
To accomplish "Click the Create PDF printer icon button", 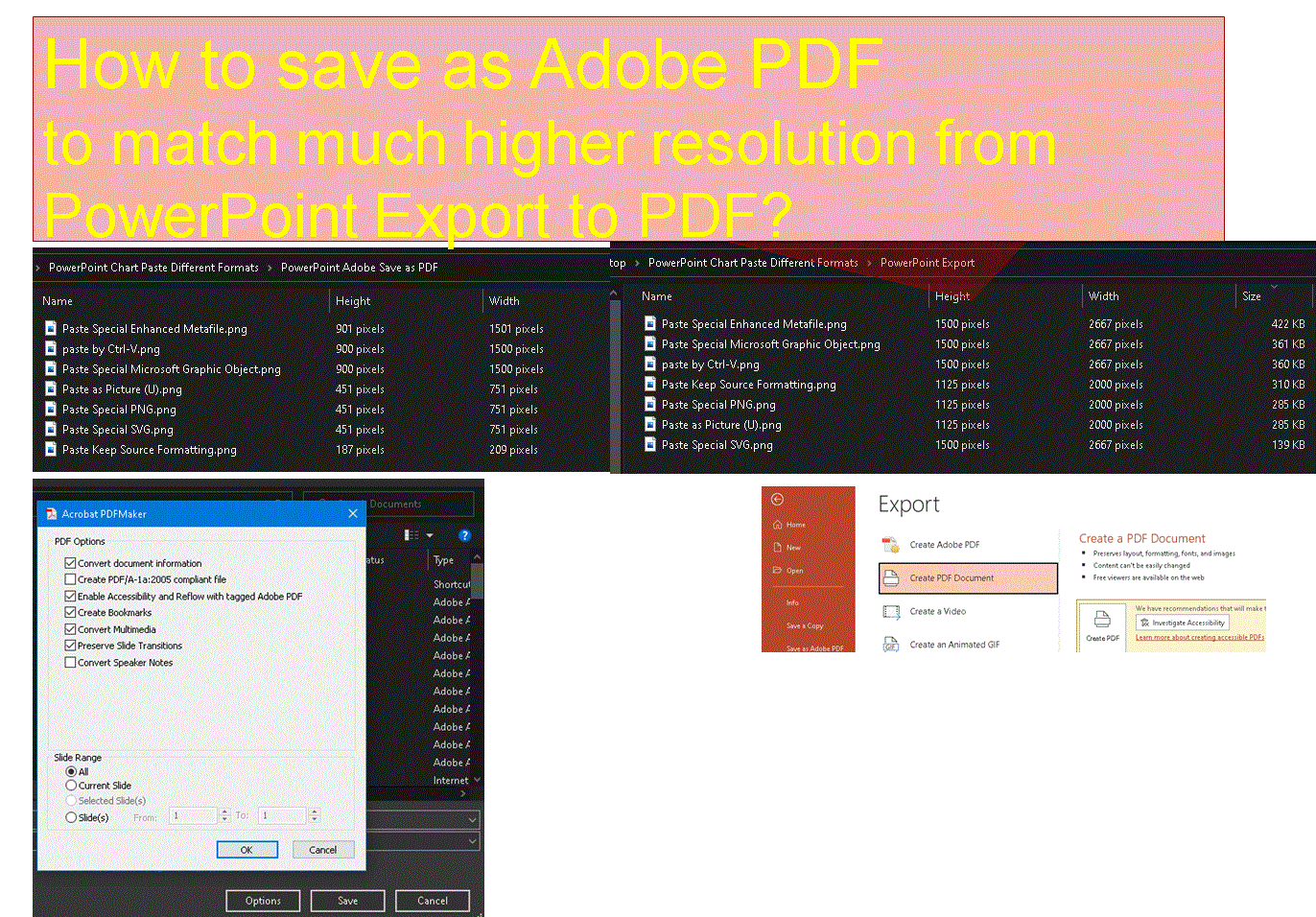I will 1102,624.
